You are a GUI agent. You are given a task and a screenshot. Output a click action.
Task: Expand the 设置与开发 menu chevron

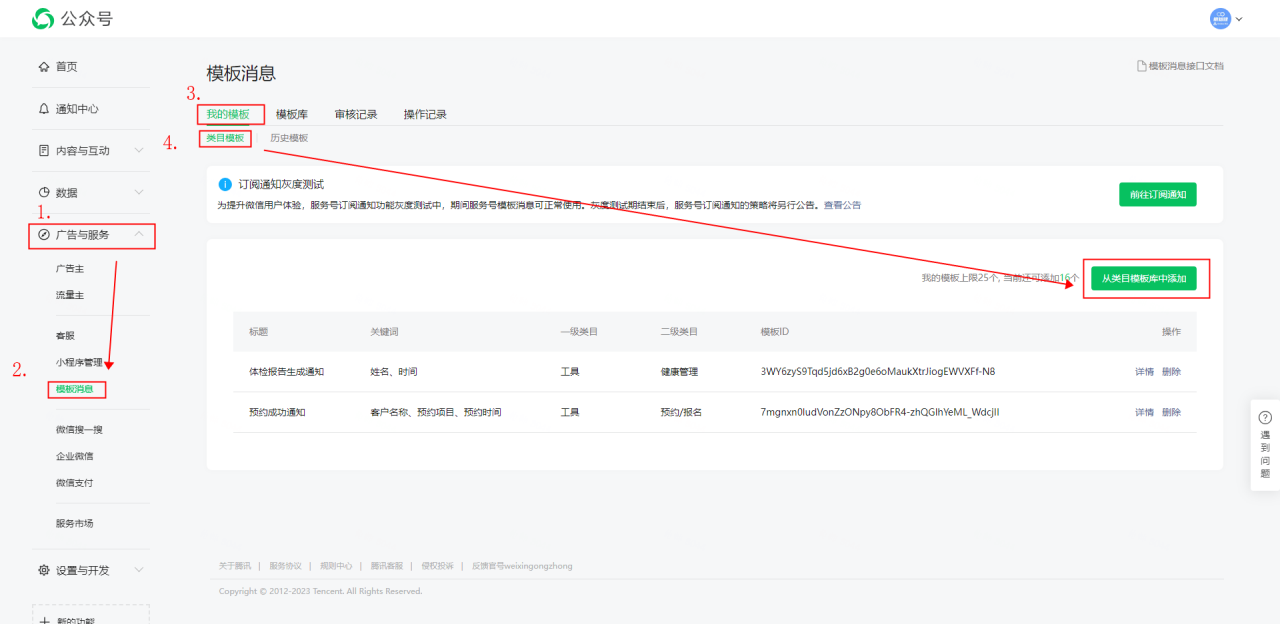(139, 570)
